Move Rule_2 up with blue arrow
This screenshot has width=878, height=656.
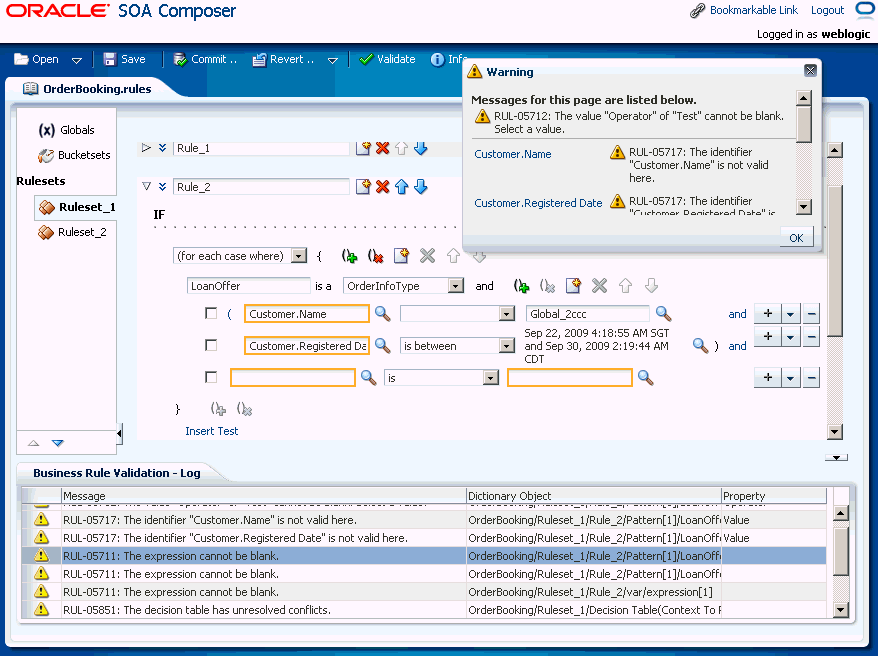(x=401, y=187)
